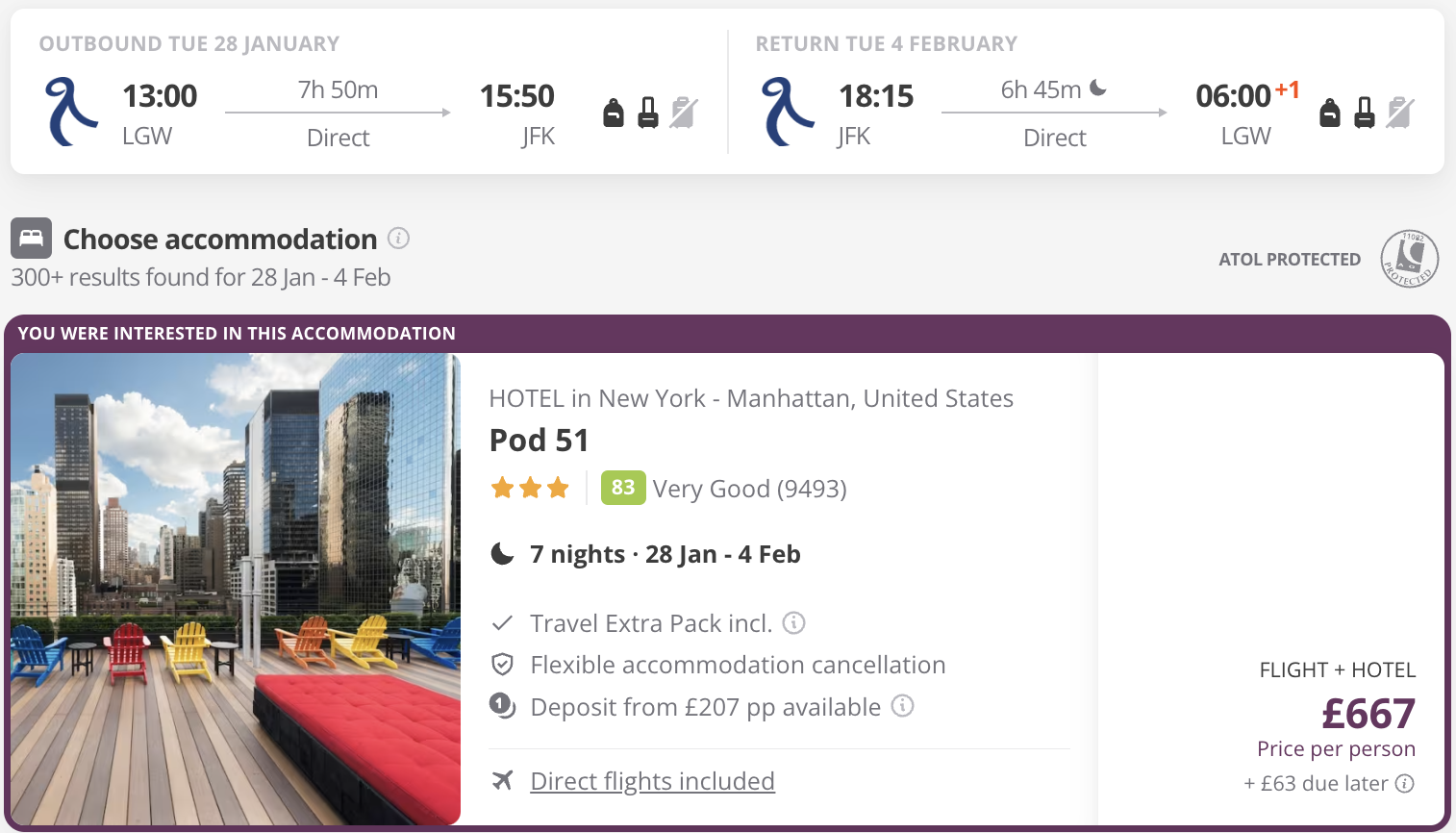The image size is (1456, 833).
Task: Show deposit availability info icon
Action: (x=902, y=706)
